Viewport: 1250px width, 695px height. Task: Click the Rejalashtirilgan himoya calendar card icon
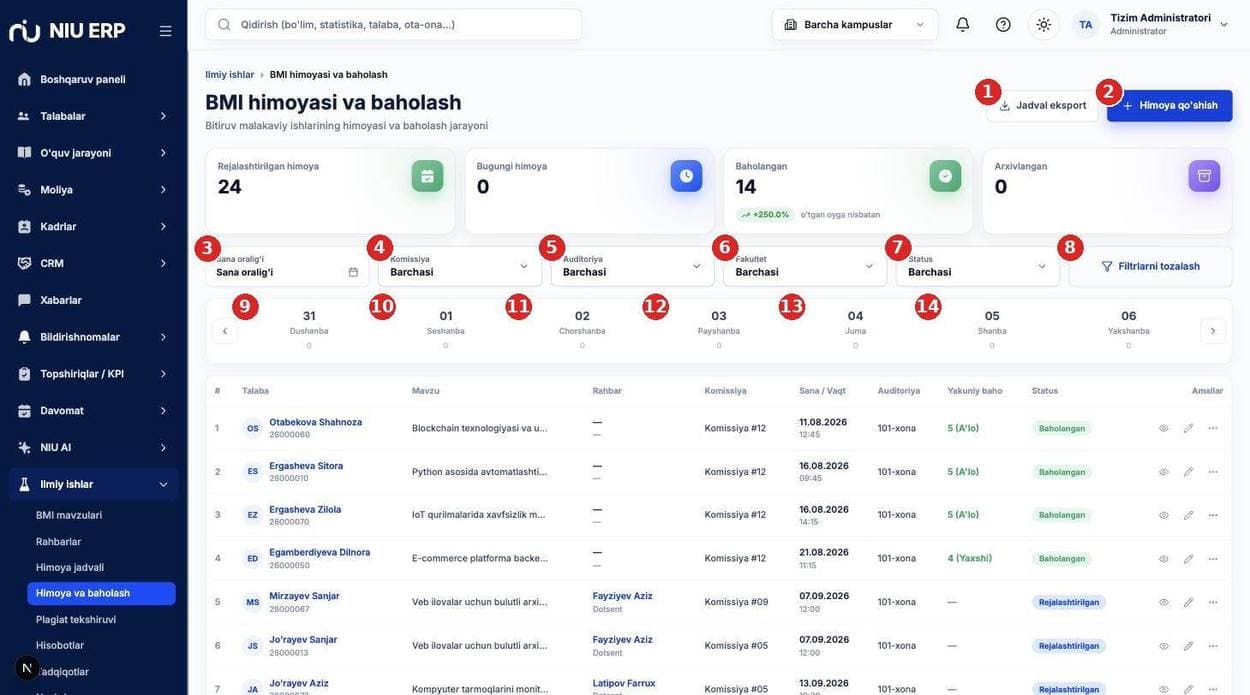[427, 176]
